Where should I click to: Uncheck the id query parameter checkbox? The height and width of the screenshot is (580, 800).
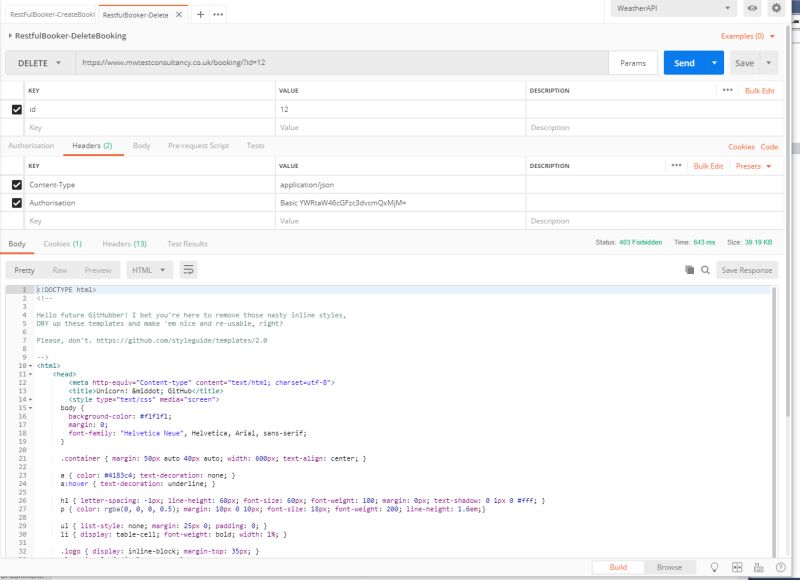pos(17,109)
